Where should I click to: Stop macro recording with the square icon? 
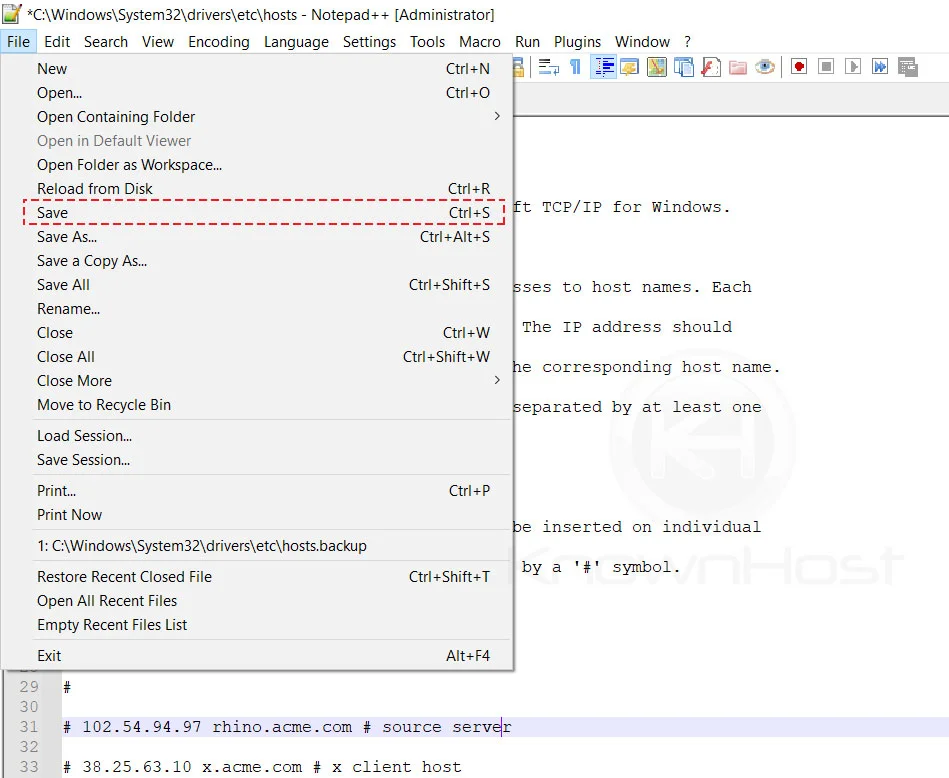pos(826,66)
